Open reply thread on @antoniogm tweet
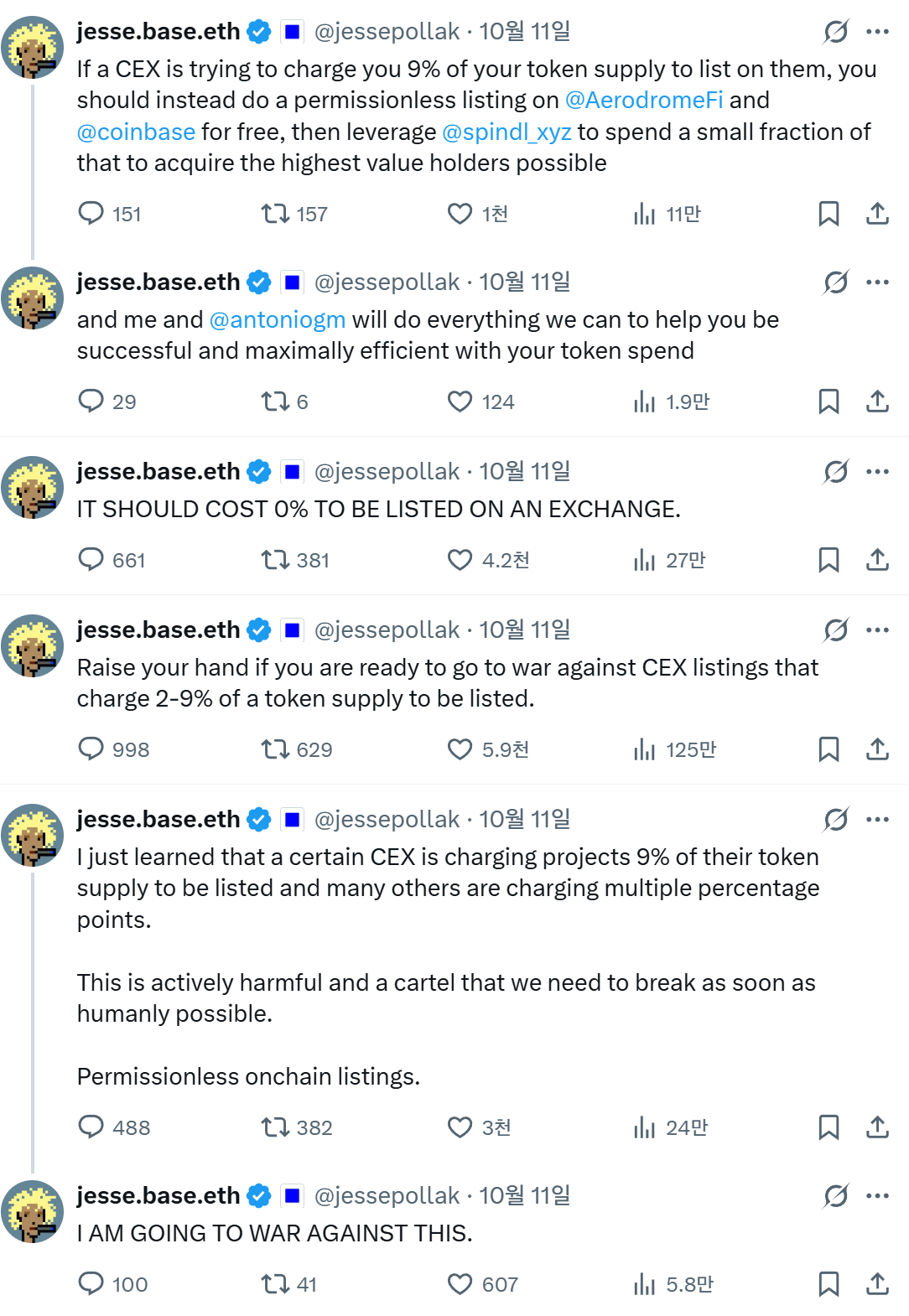This screenshot has width=909, height=1316. point(91,402)
